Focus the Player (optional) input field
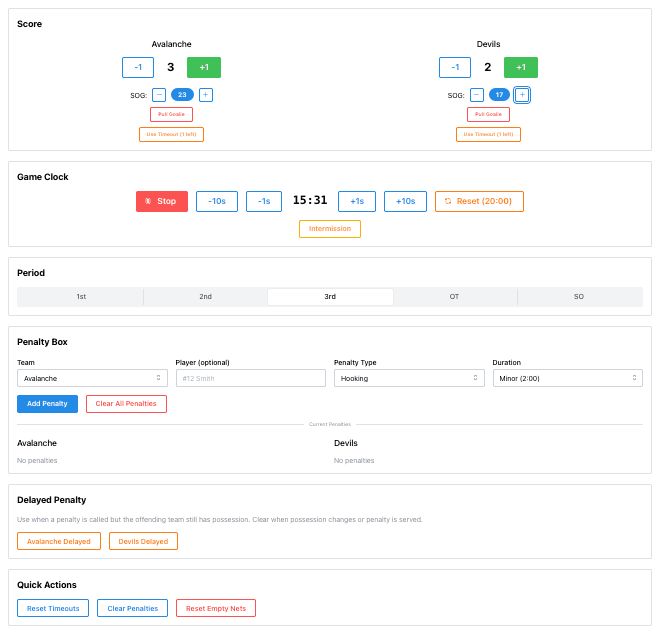The image size is (662, 634). click(251, 378)
